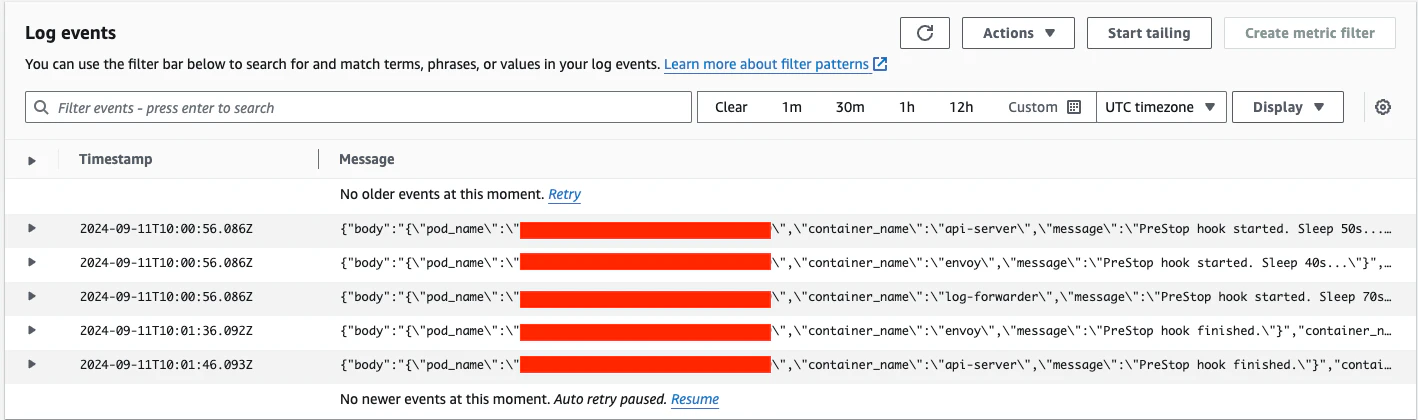
Task: Clear the time range filter
Action: pyautogui.click(x=731, y=107)
